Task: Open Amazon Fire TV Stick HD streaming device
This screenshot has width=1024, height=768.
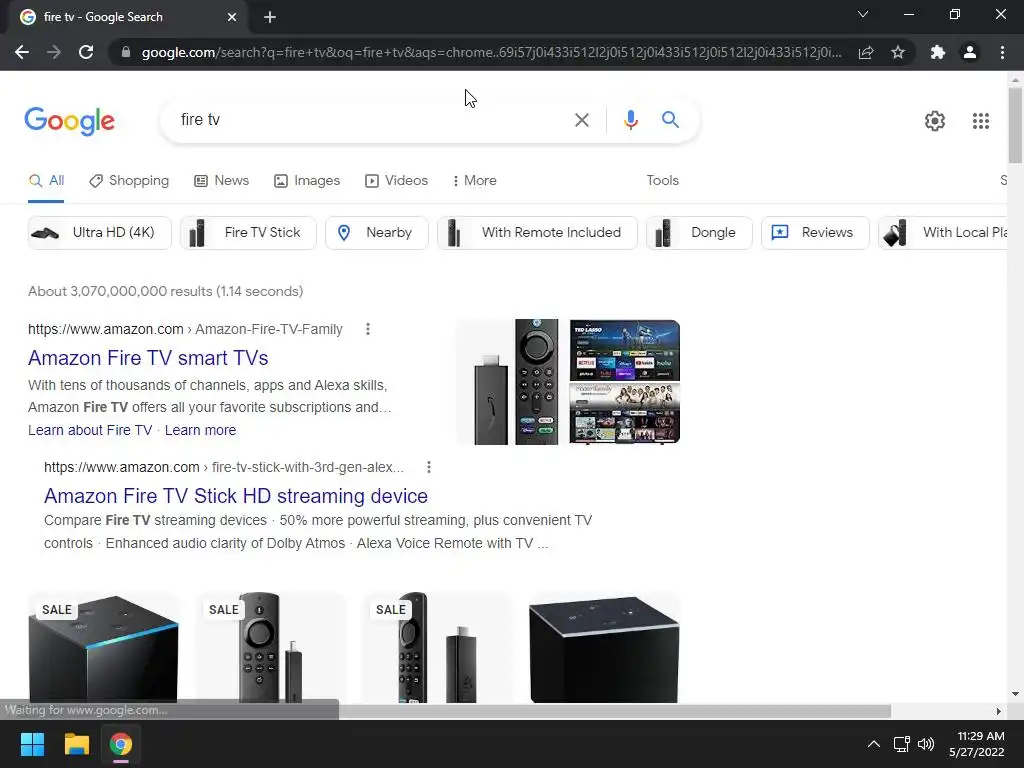Action: coord(236,496)
